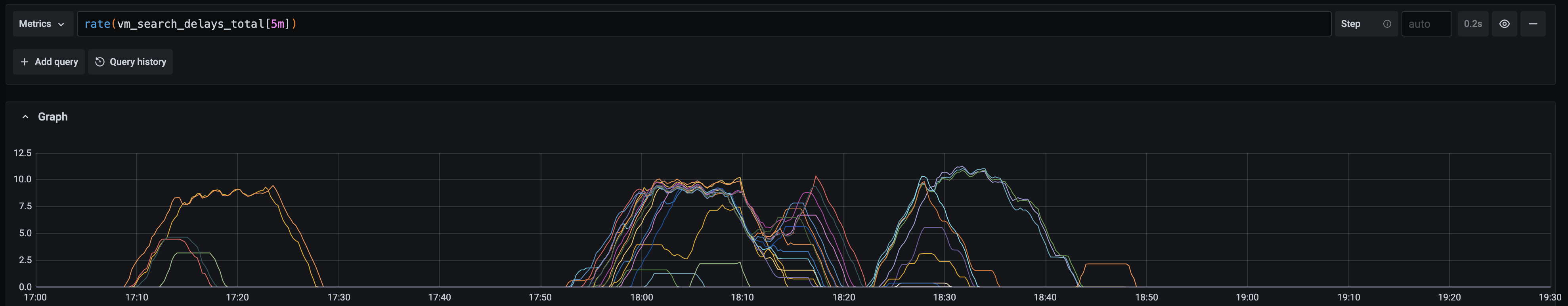
Task: Click the 17:30 x-axis time label
Action: [x=338, y=298]
